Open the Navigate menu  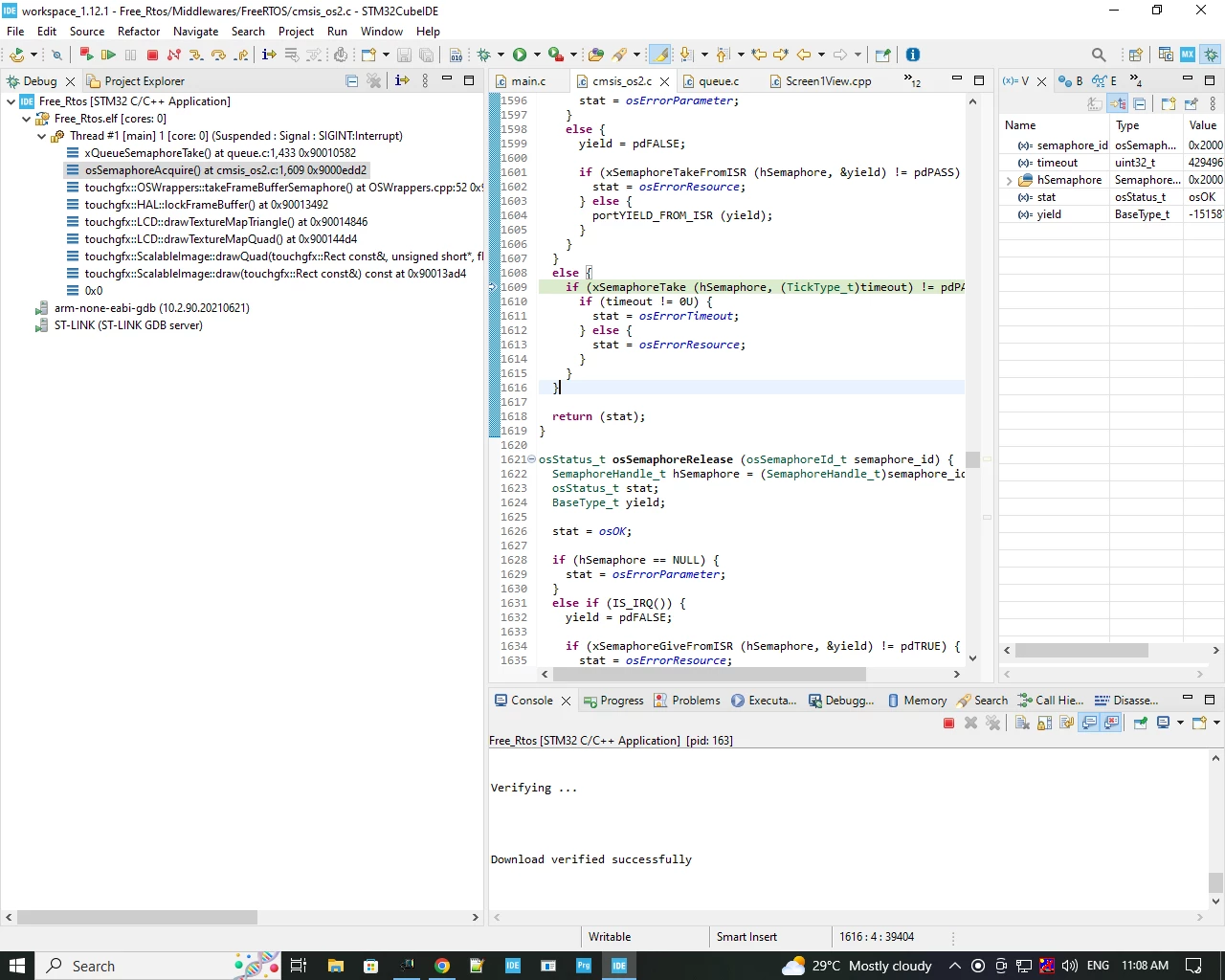click(195, 31)
